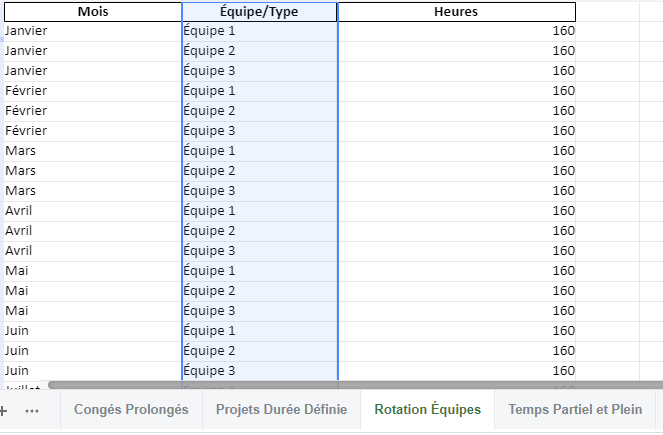Pick the 160 hours cell for Février Équipe 2
This screenshot has width=663, height=435.
[x=457, y=111]
